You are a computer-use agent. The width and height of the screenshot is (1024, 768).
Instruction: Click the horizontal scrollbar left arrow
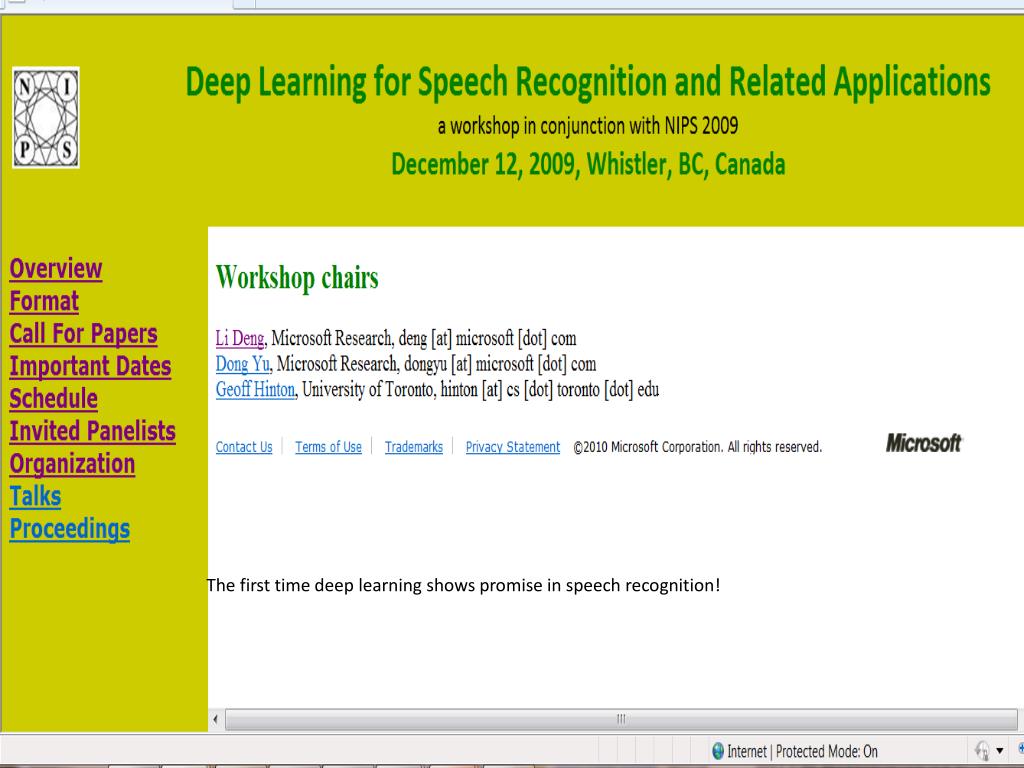pyautogui.click(x=216, y=720)
